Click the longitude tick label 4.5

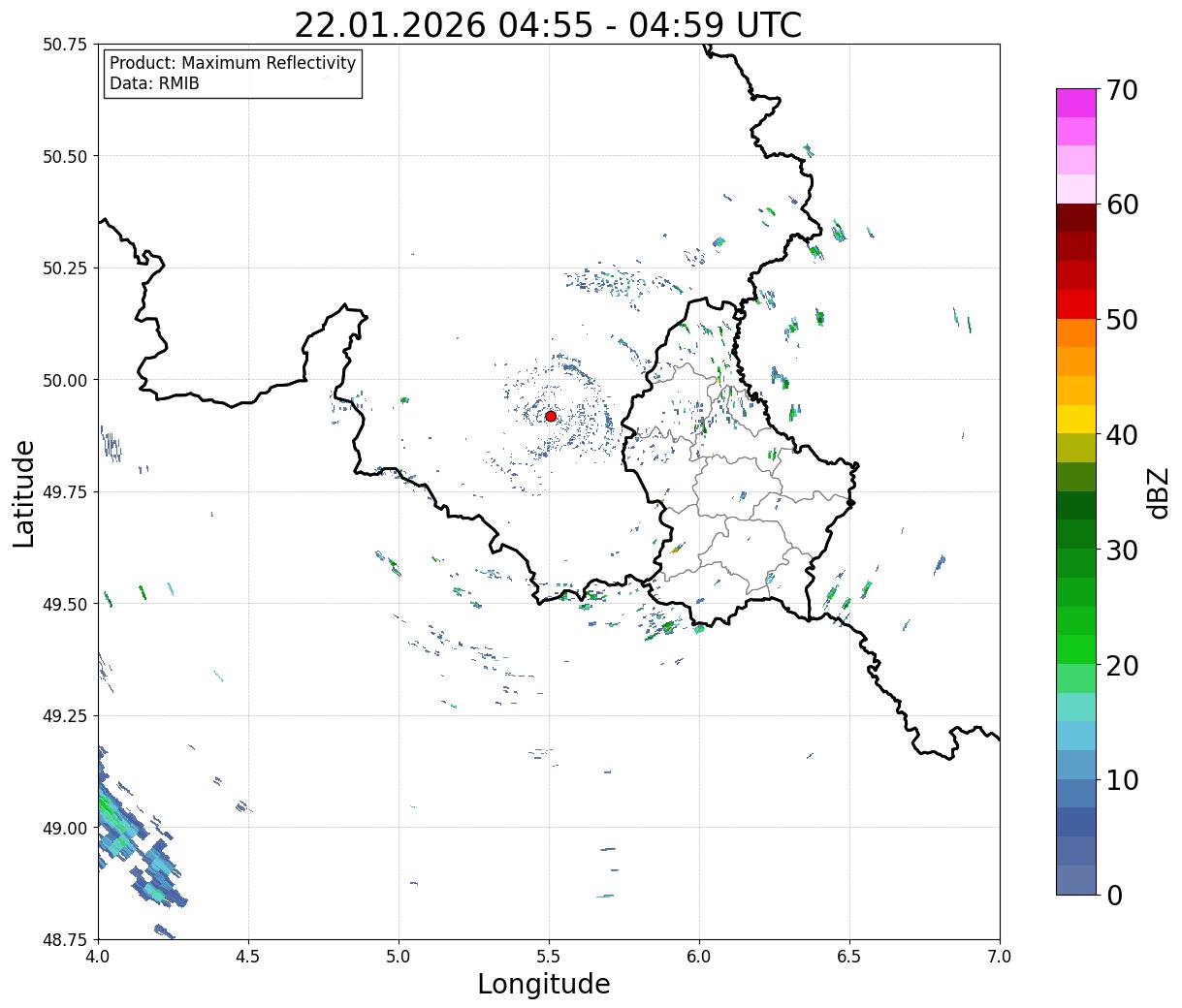point(248,957)
